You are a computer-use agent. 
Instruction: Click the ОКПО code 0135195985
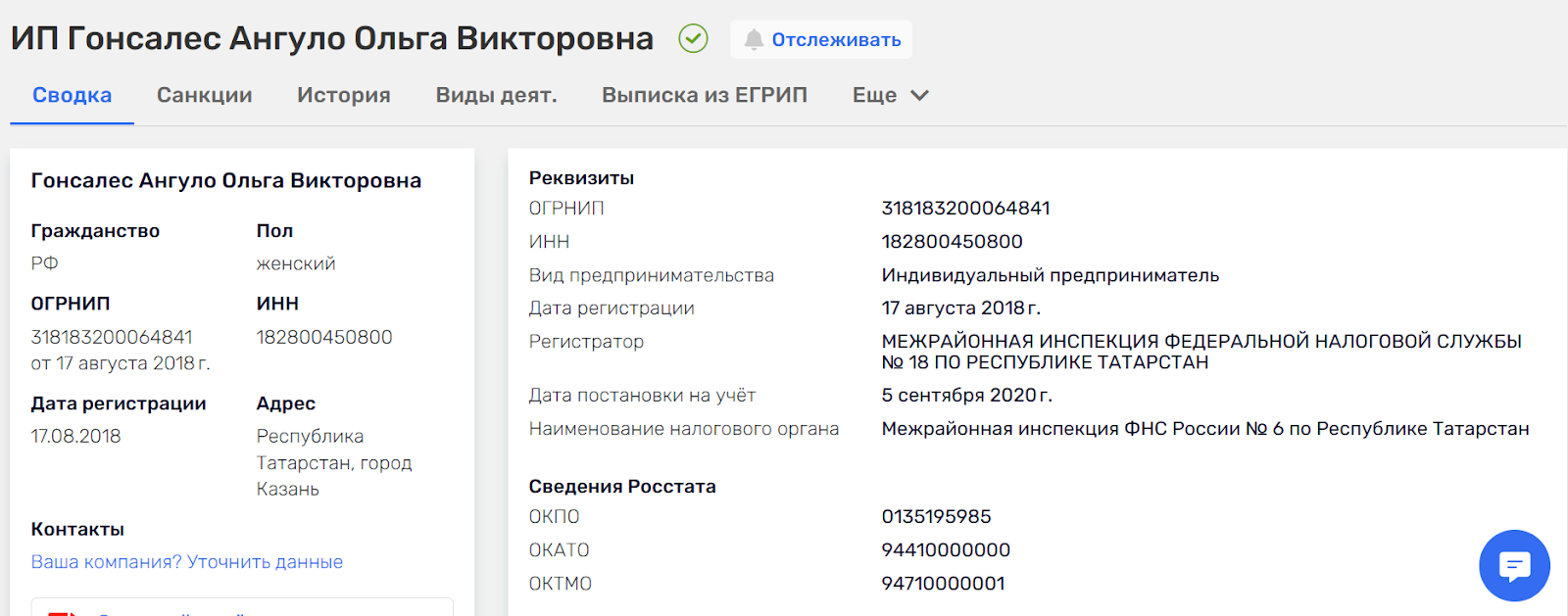(936, 517)
